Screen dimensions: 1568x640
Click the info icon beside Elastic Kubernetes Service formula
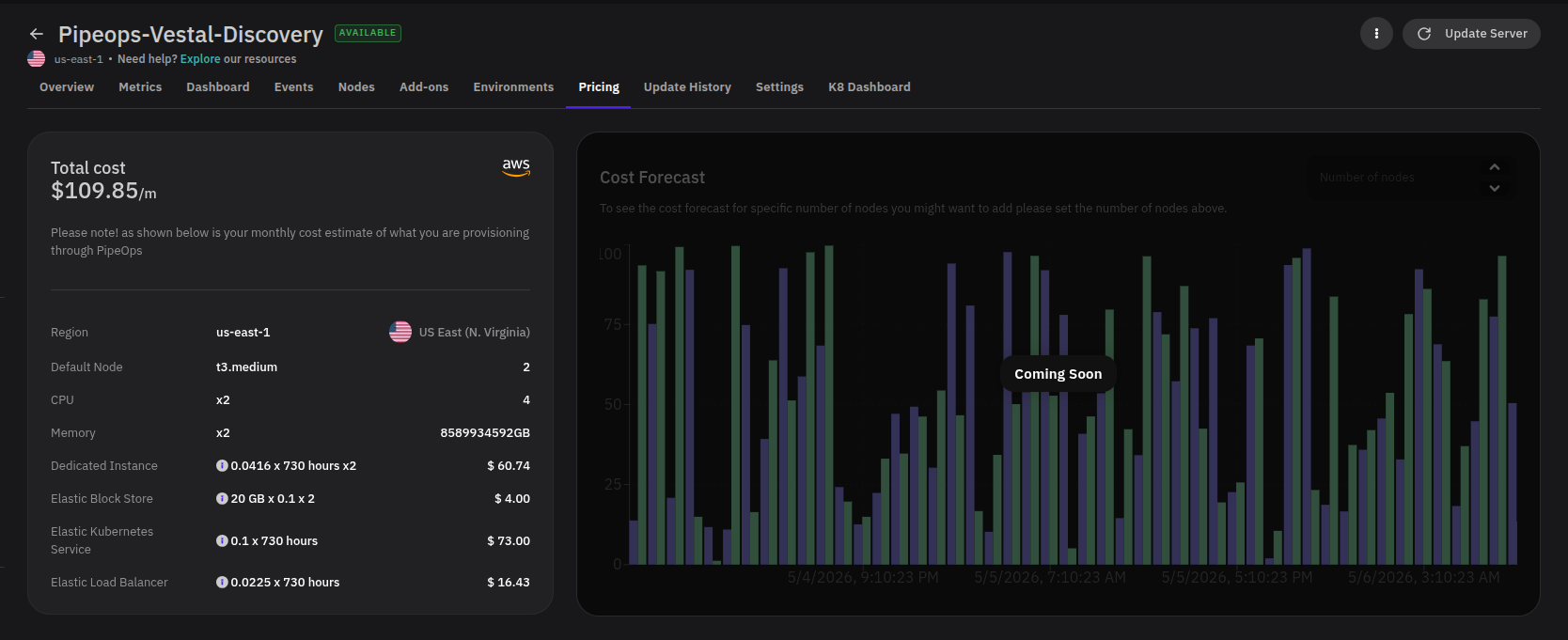click(222, 540)
